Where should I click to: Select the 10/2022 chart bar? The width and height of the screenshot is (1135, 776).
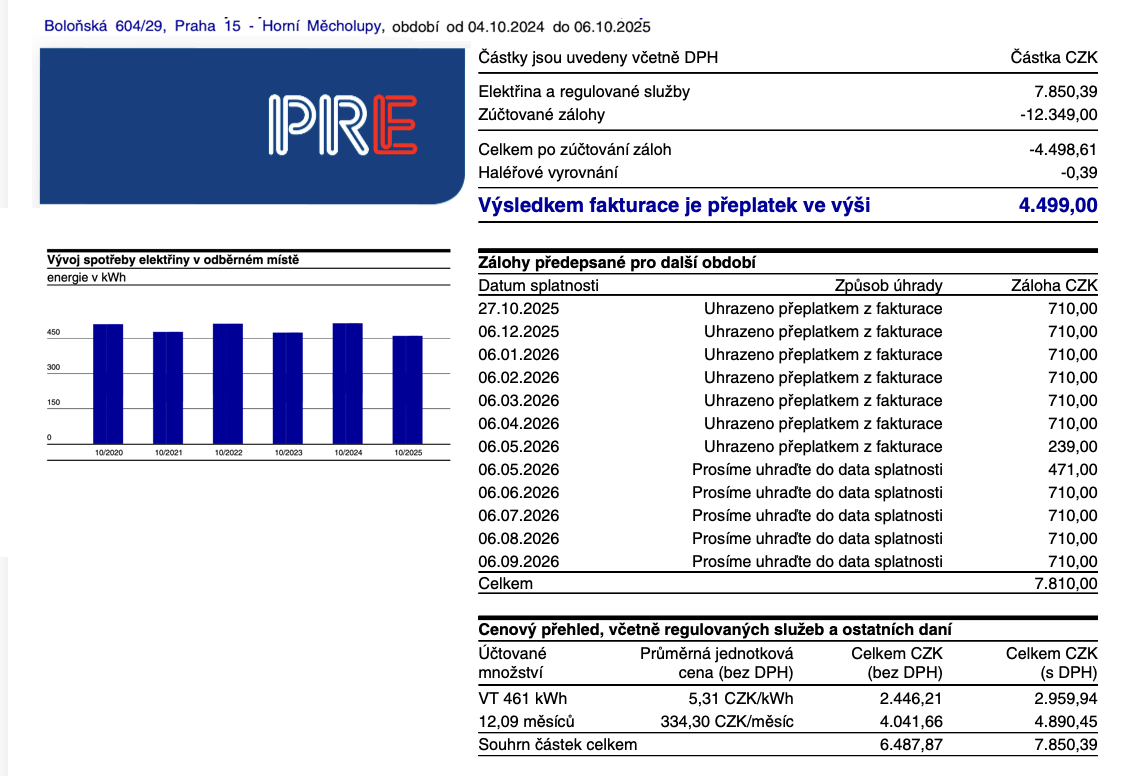(x=228, y=384)
